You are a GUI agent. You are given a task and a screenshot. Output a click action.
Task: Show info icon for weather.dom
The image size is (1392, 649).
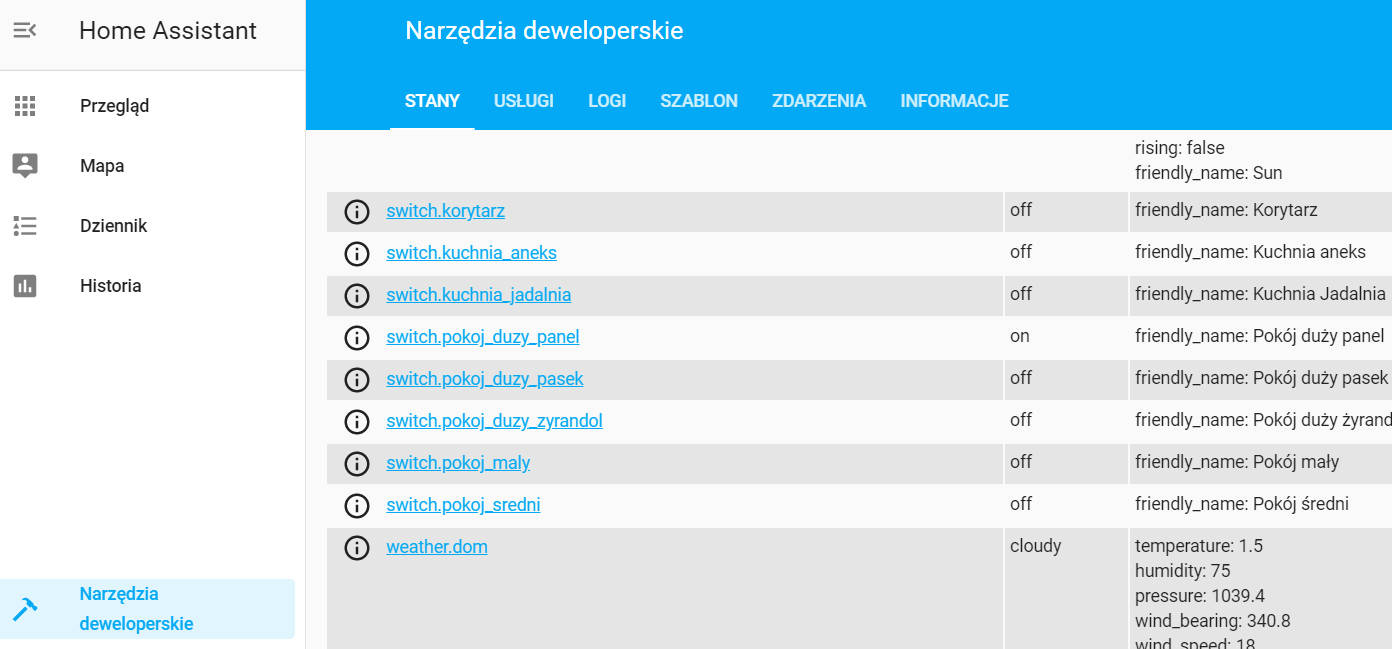pos(357,548)
